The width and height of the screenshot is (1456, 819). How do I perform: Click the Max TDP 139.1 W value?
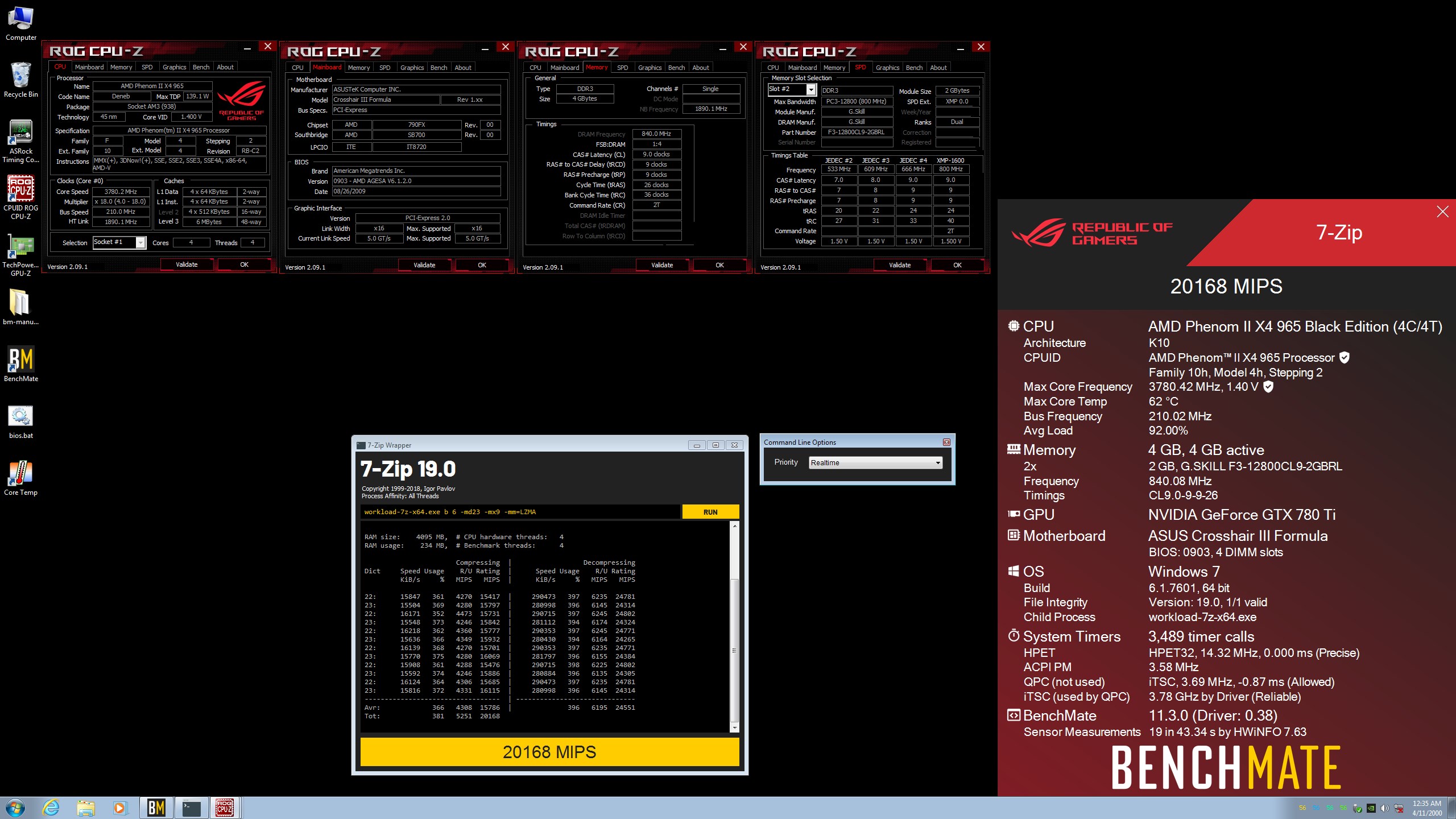[197, 96]
